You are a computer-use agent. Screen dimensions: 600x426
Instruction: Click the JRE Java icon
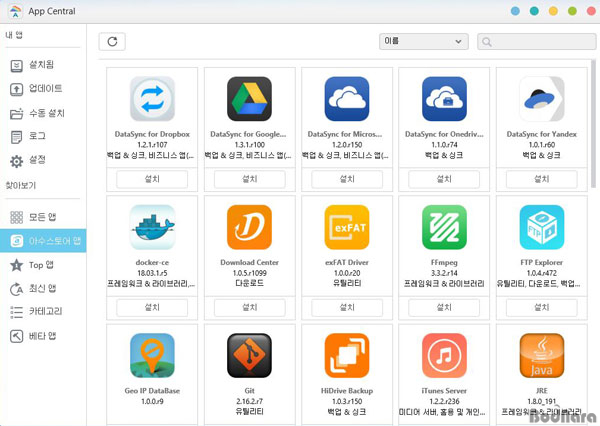tap(541, 356)
